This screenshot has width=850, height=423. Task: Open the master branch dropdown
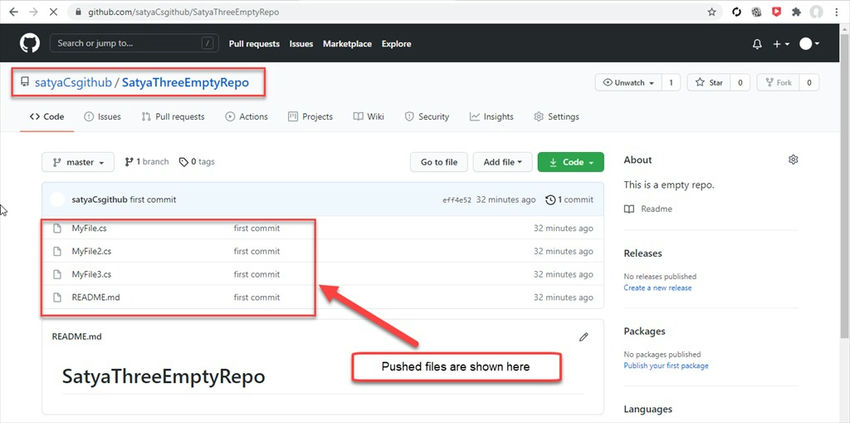click(x=78, y=162)
